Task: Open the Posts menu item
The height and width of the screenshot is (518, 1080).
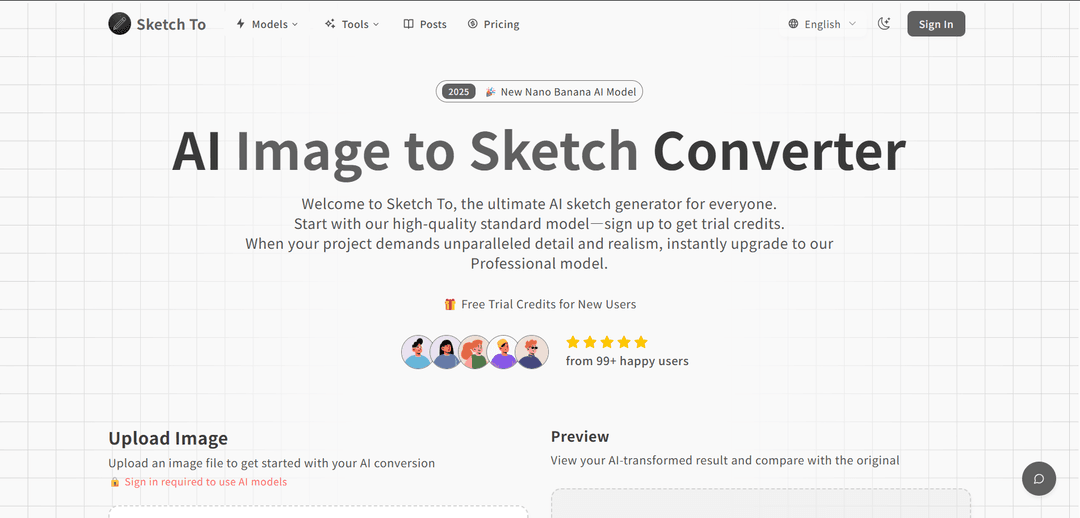Action: pyautogui.click(x=425, y=24)
